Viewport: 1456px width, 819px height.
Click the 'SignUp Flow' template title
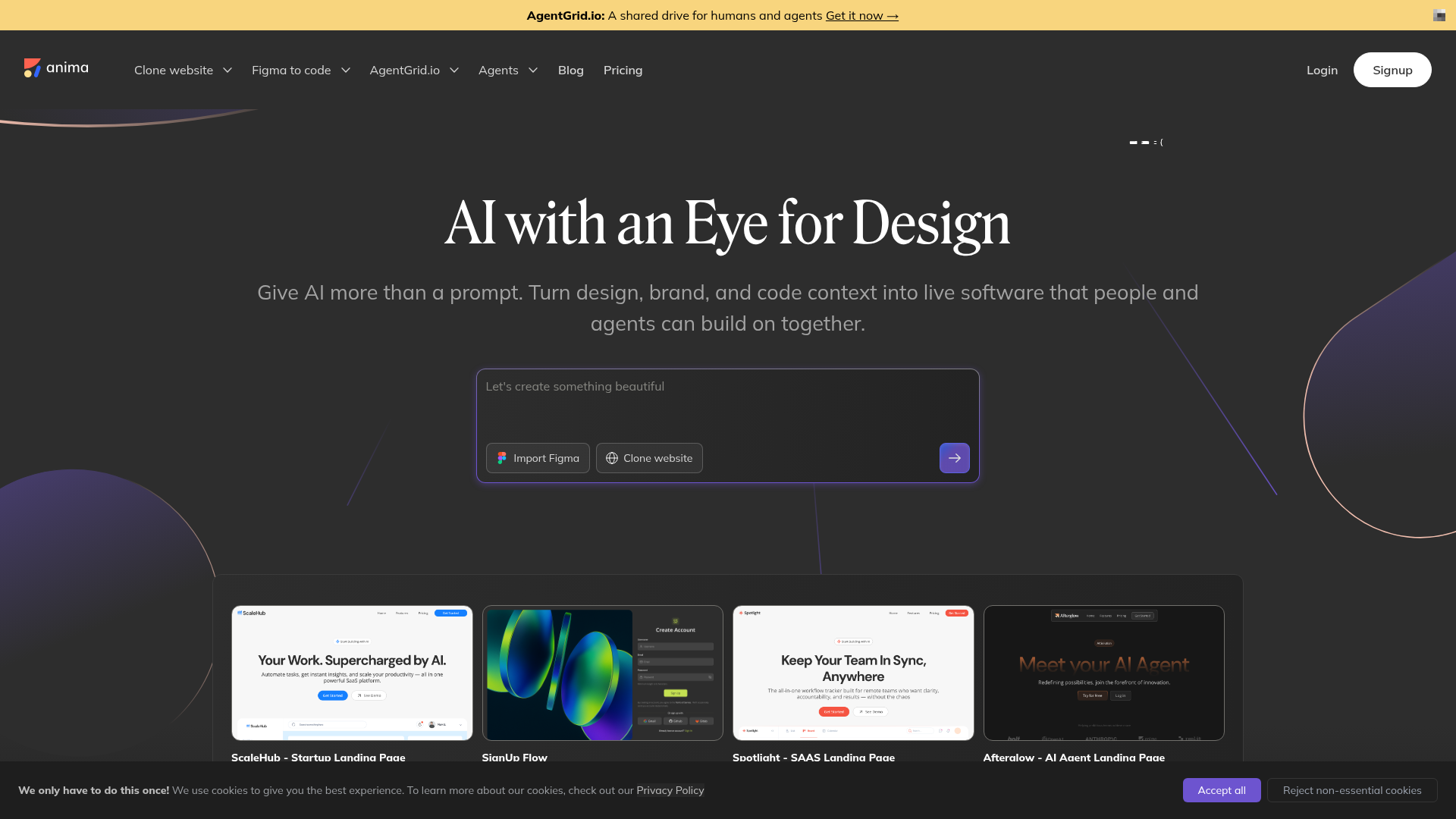tap(515, 757)
